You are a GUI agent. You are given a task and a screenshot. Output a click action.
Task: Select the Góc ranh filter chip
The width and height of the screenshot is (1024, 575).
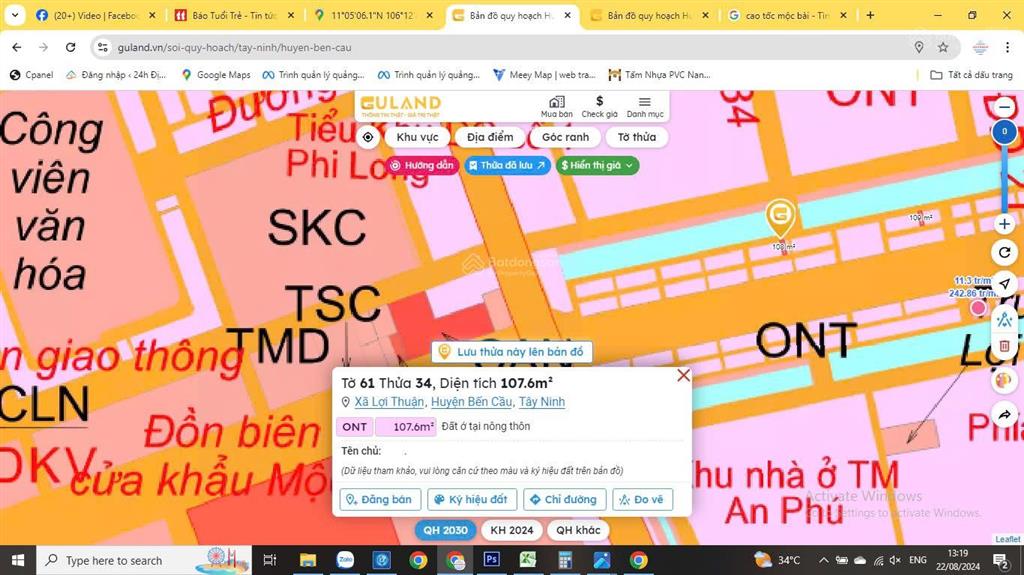click(x=566, y=137)
